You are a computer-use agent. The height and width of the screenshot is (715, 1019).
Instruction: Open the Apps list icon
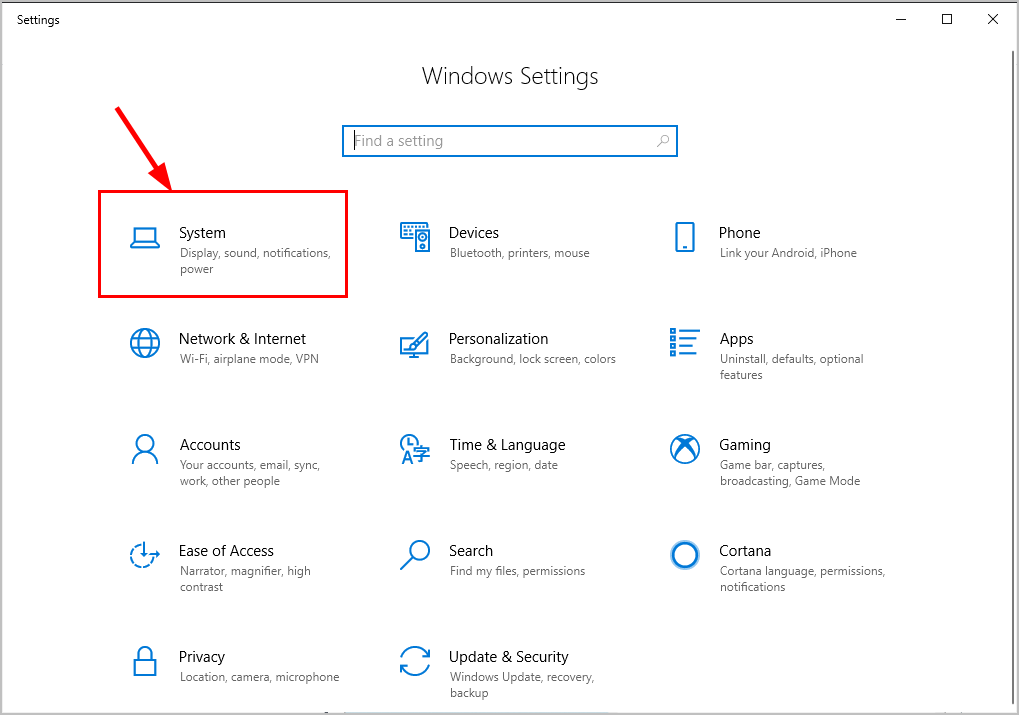684,343
